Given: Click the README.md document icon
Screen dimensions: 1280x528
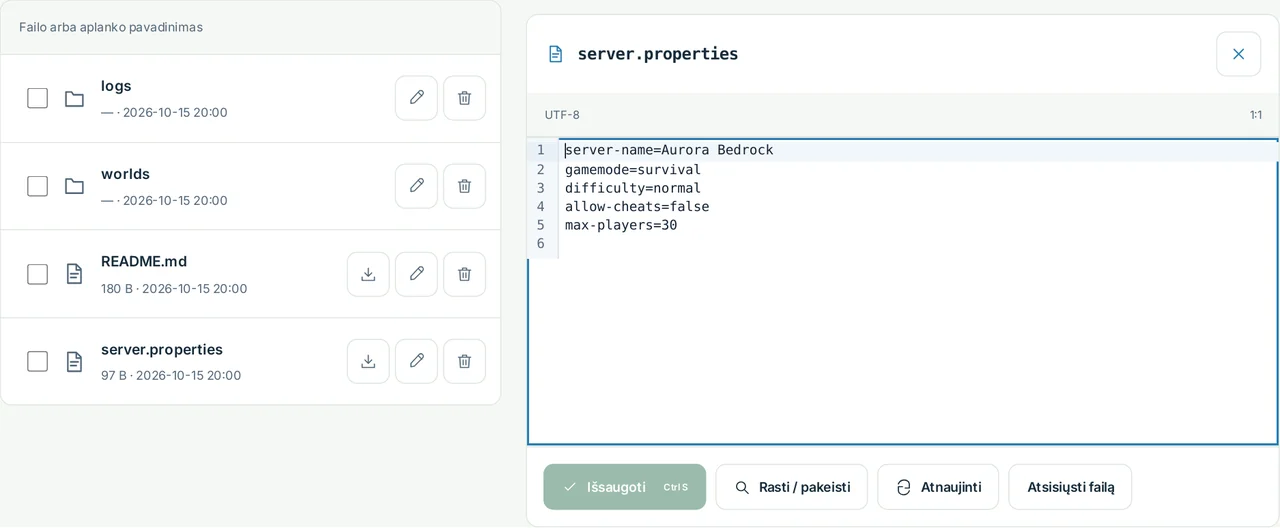Looking at the screenshot, I should click(x=74, y=274).
